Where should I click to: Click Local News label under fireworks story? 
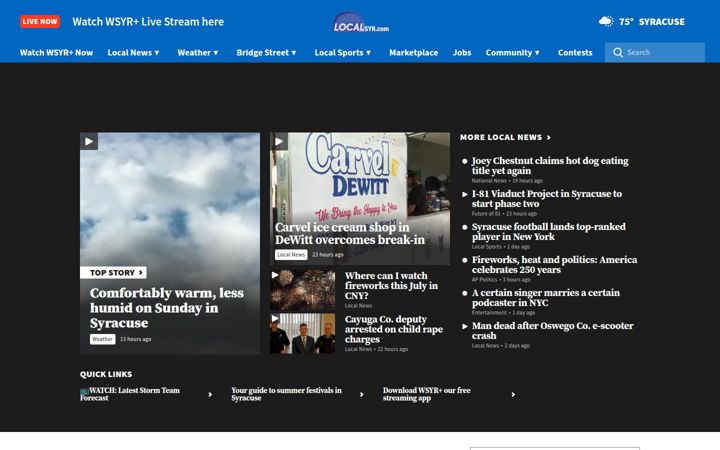tap(358, 305)
